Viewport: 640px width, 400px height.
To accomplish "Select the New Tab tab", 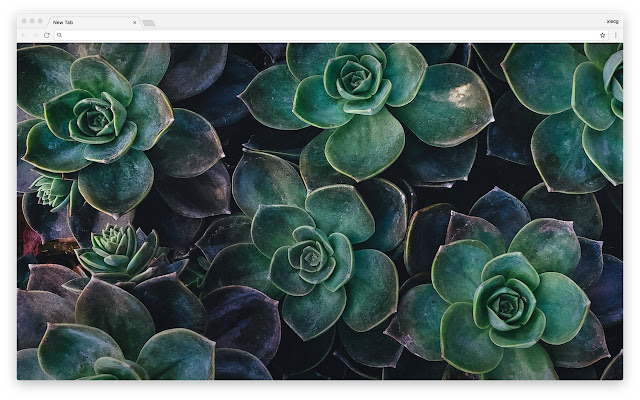I will [x=94, y=22].
